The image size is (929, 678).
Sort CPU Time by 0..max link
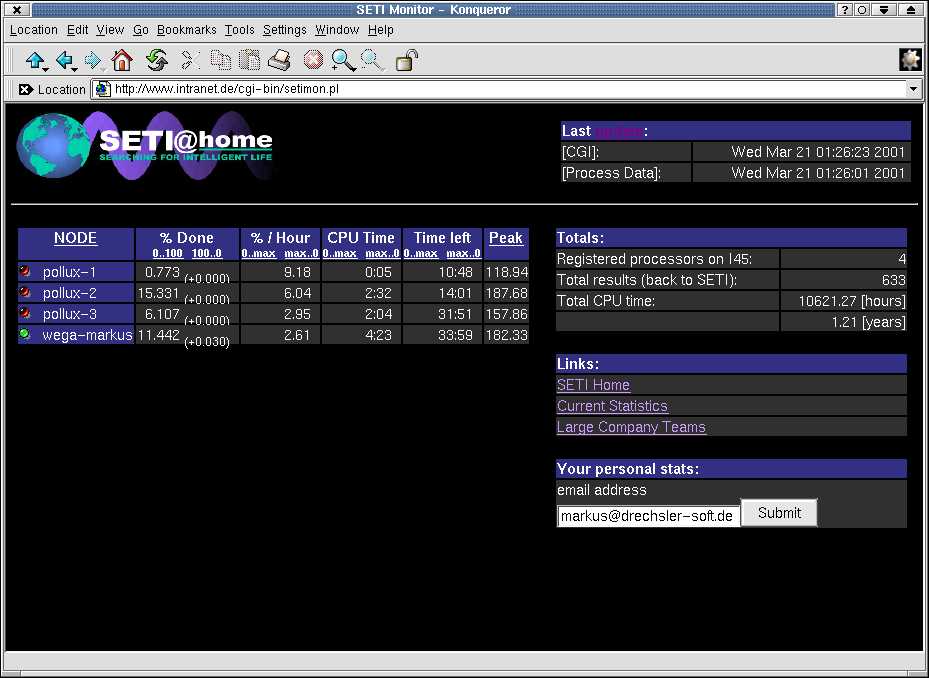[339, 253]
